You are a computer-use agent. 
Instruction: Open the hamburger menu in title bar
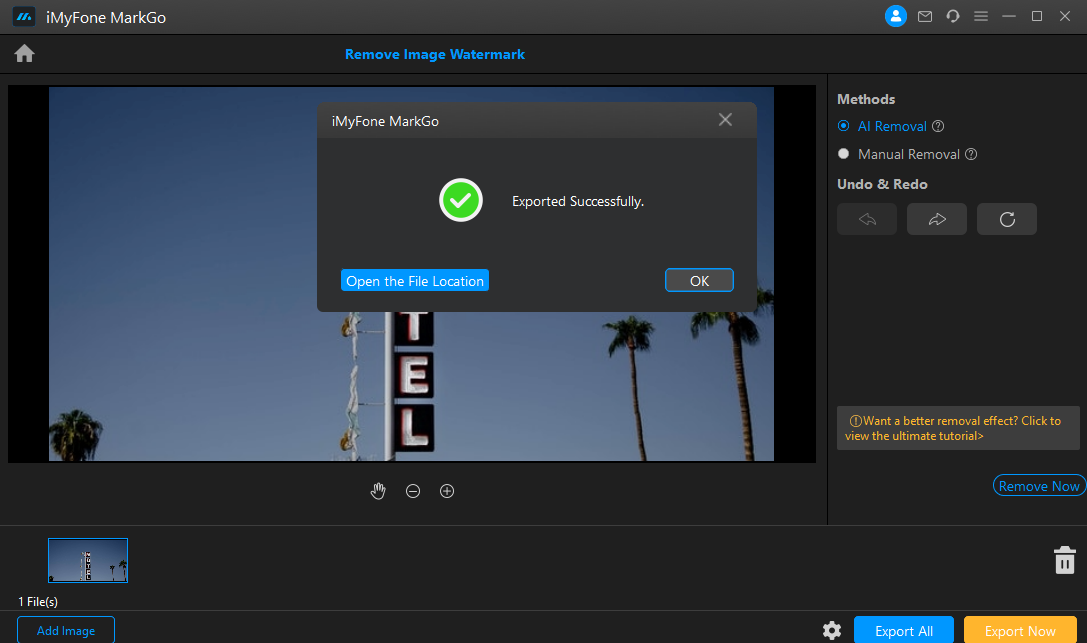point(981,16)
